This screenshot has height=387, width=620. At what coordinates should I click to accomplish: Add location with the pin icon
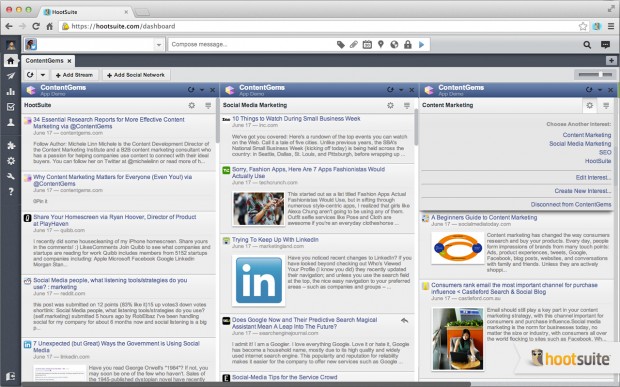pos(380,44)
